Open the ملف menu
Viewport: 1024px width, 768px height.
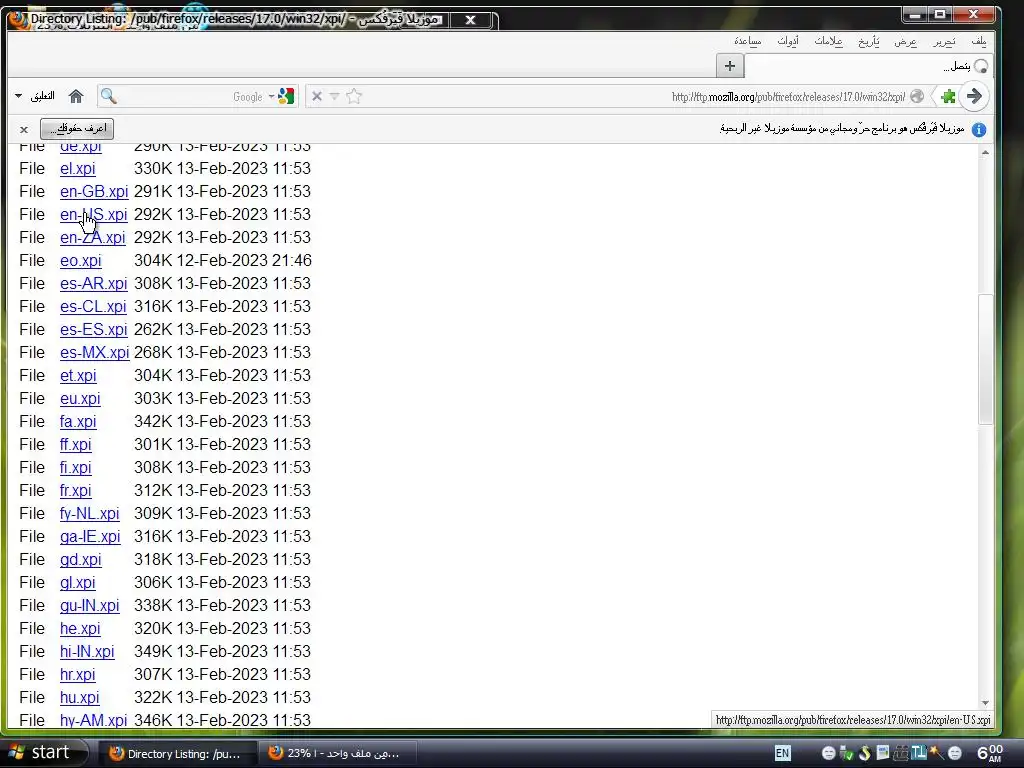click(978, 41)
